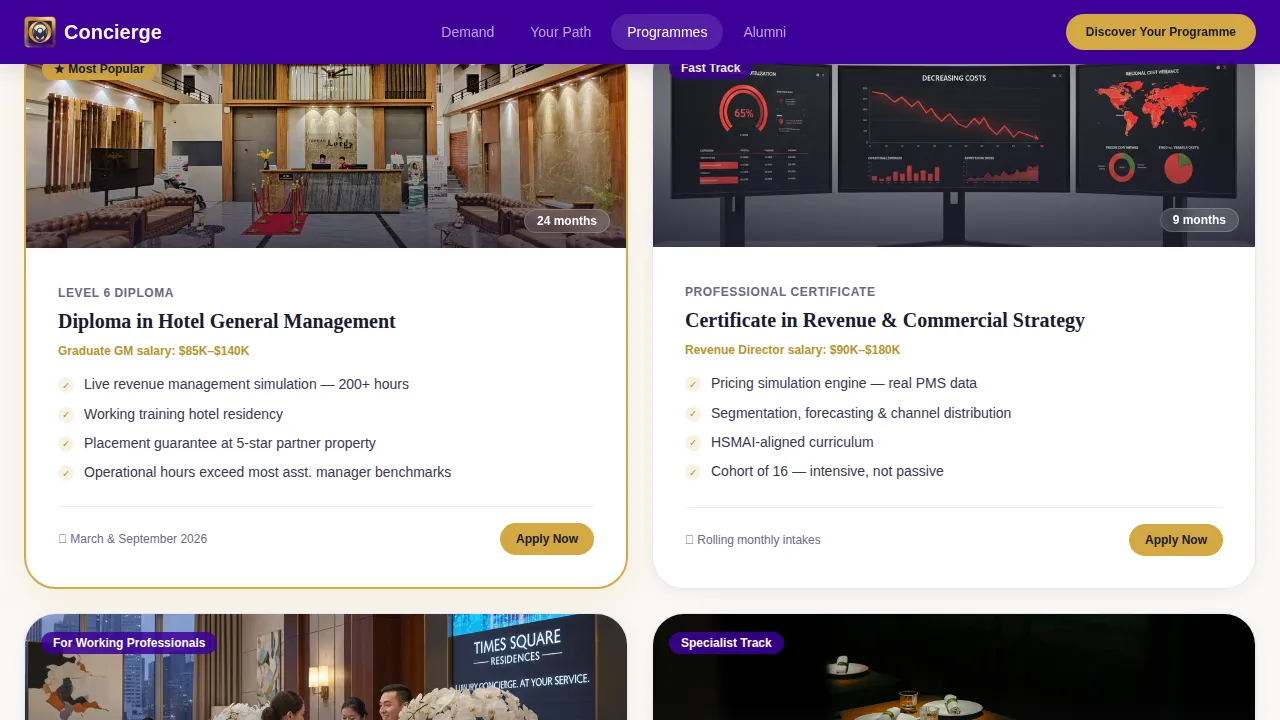The height and width of the screenshot is (720, 1280).
Task: Click check icon beside Working training hotel residency
Action: (66, 415)
